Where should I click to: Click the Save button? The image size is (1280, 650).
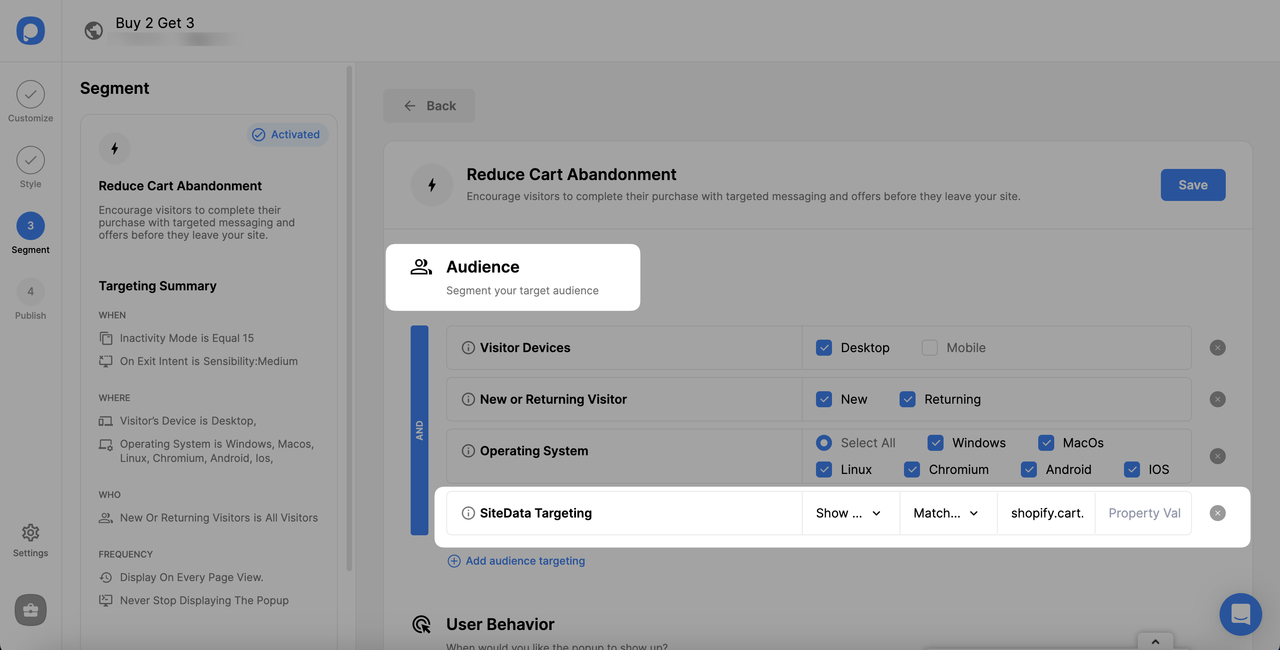point(1193,185)
